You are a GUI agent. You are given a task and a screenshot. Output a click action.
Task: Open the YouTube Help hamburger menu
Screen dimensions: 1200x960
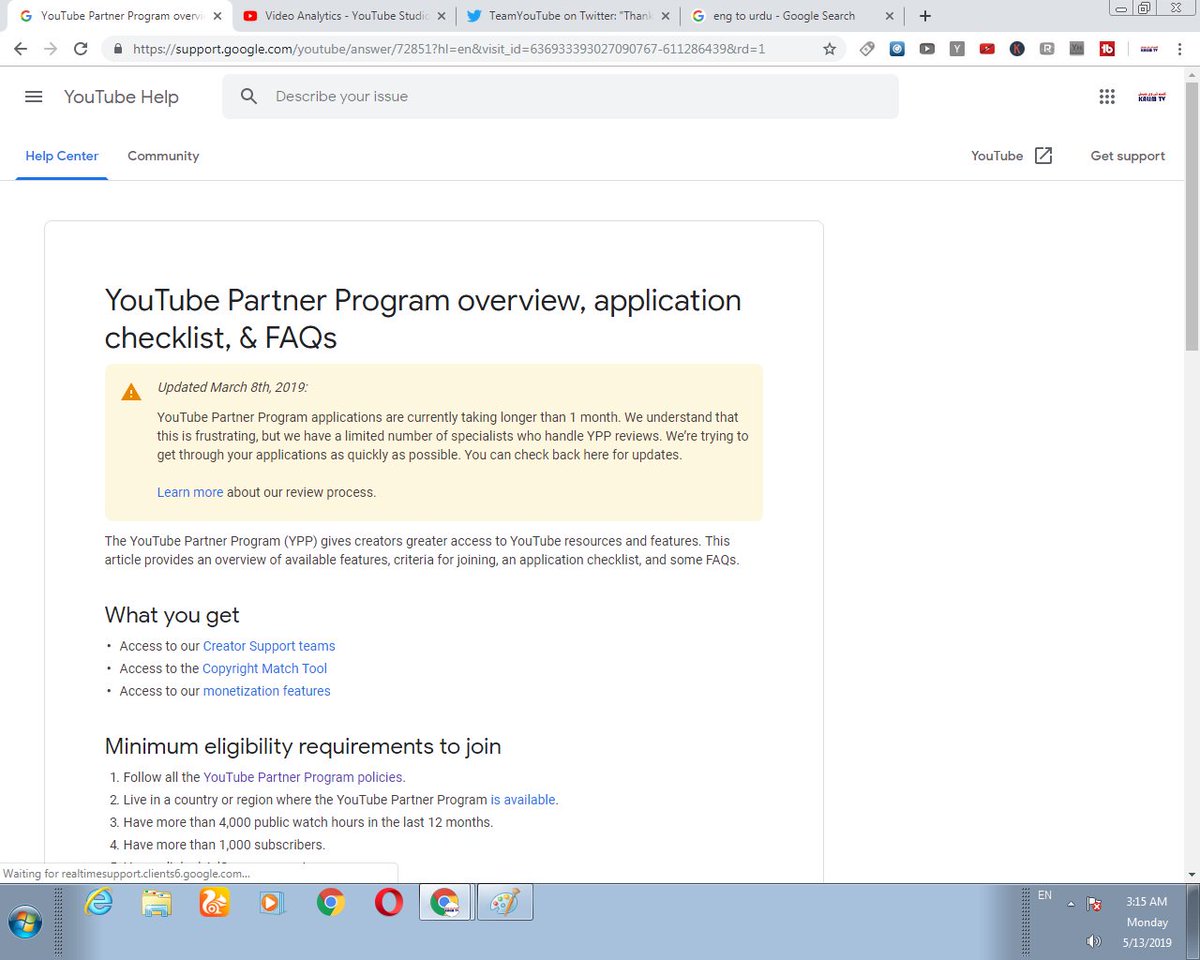pos(34,97)
